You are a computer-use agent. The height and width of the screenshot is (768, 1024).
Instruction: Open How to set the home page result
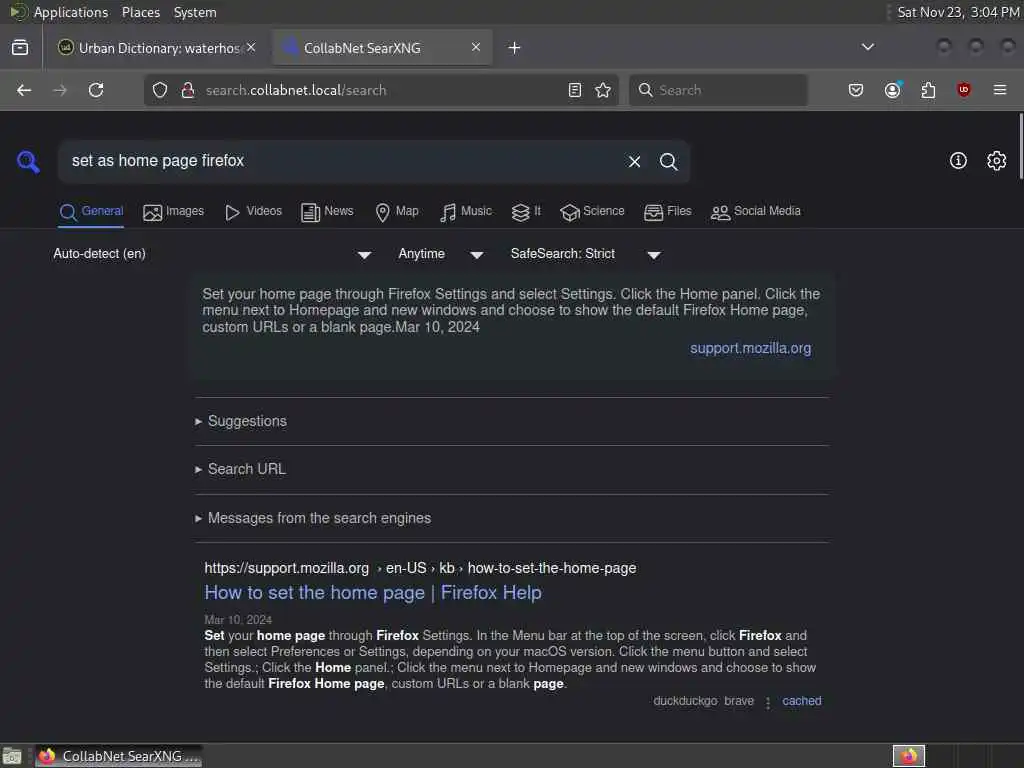(x=373, y=592)
